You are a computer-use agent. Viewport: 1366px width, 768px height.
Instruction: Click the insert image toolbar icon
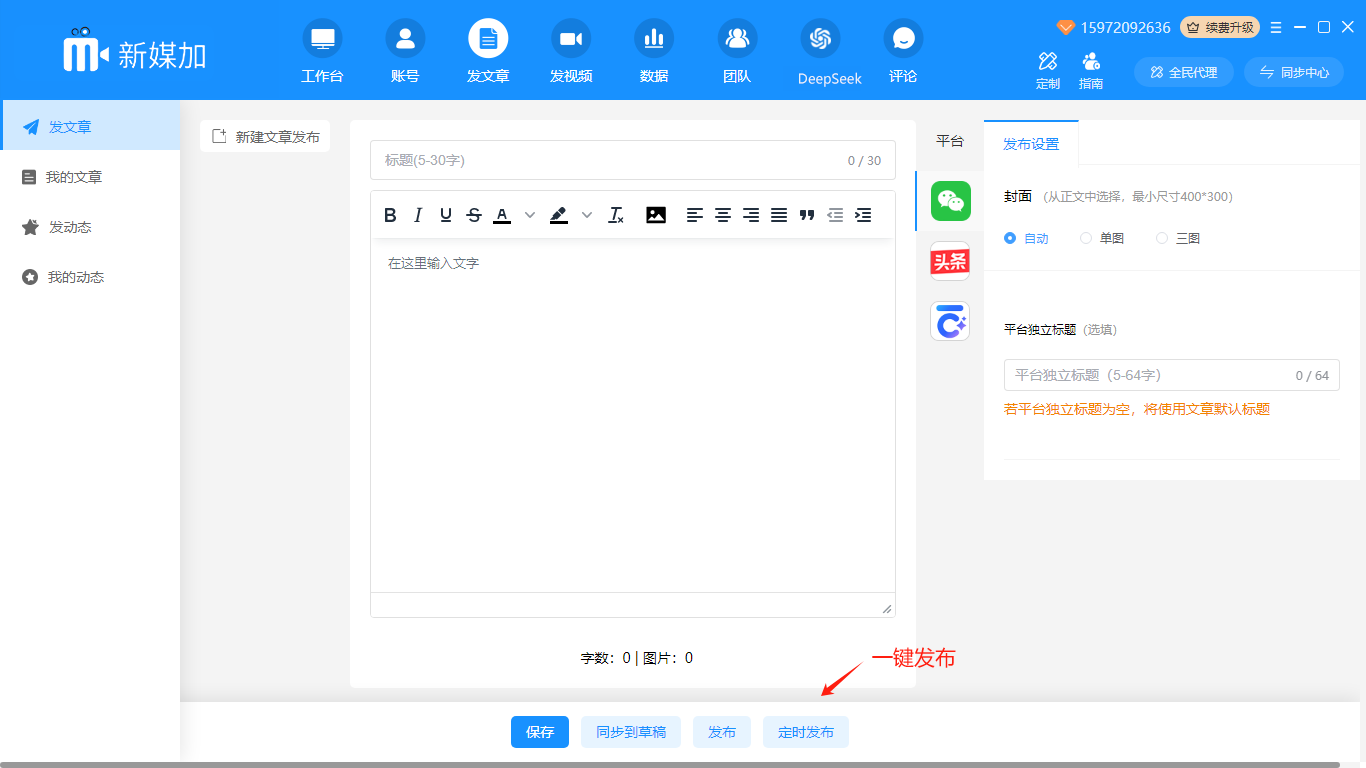click(656, 215)
